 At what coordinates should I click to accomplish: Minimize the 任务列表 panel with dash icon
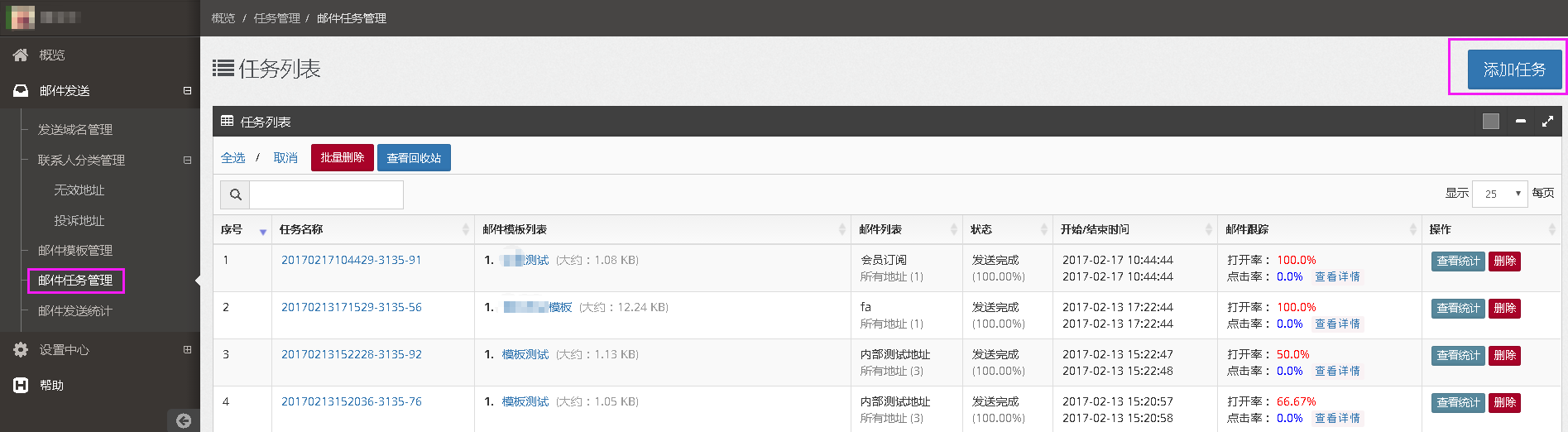tap(1520, 122)
